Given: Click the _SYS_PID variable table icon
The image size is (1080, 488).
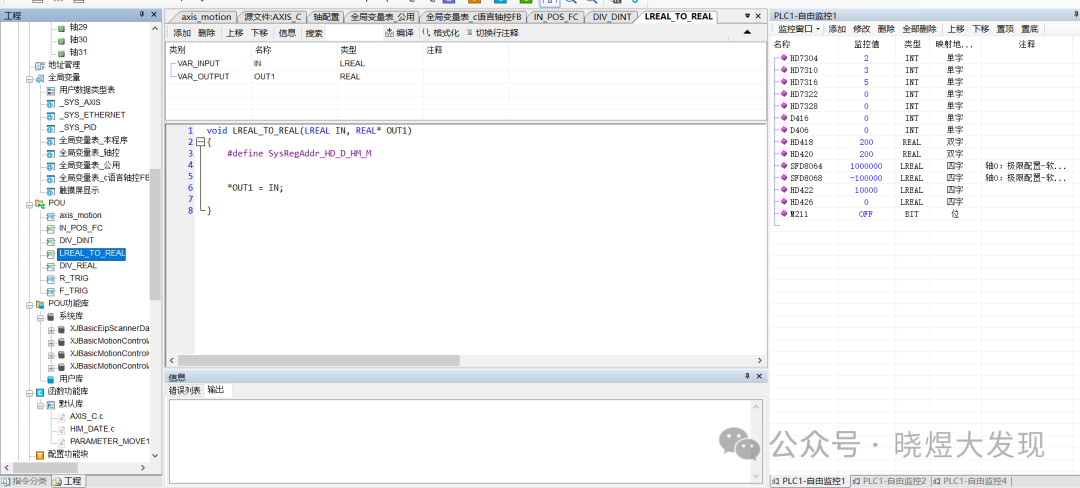Looking at the screenshot, I should point(50,128).
